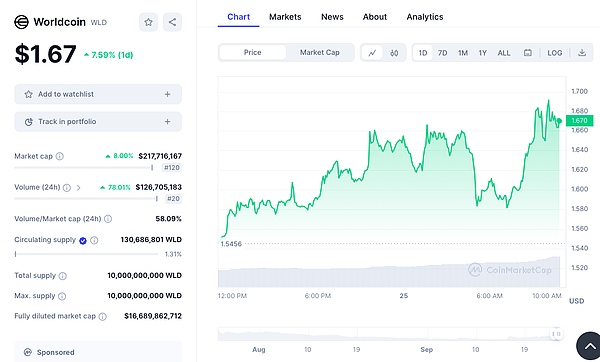Show Fully diluted market cap info icon
The image size is (600, 362).
(103, 316)
